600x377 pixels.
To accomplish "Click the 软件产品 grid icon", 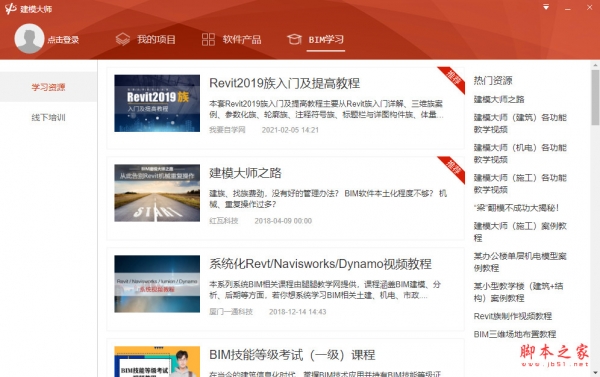I will click(x=208, y=39).
